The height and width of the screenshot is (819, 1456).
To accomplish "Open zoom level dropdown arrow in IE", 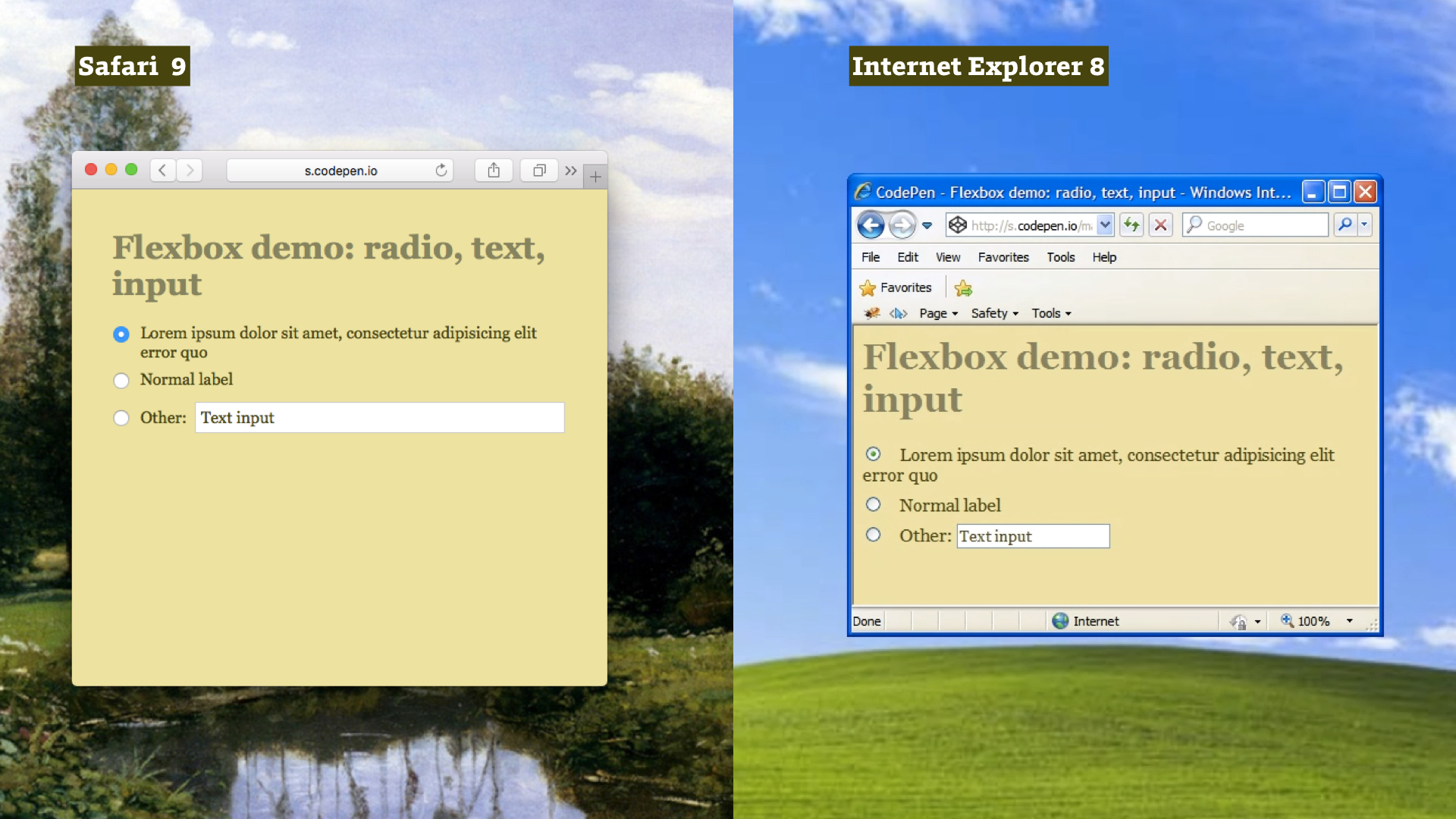I will pyautogui.click(x=1350, y=621).
